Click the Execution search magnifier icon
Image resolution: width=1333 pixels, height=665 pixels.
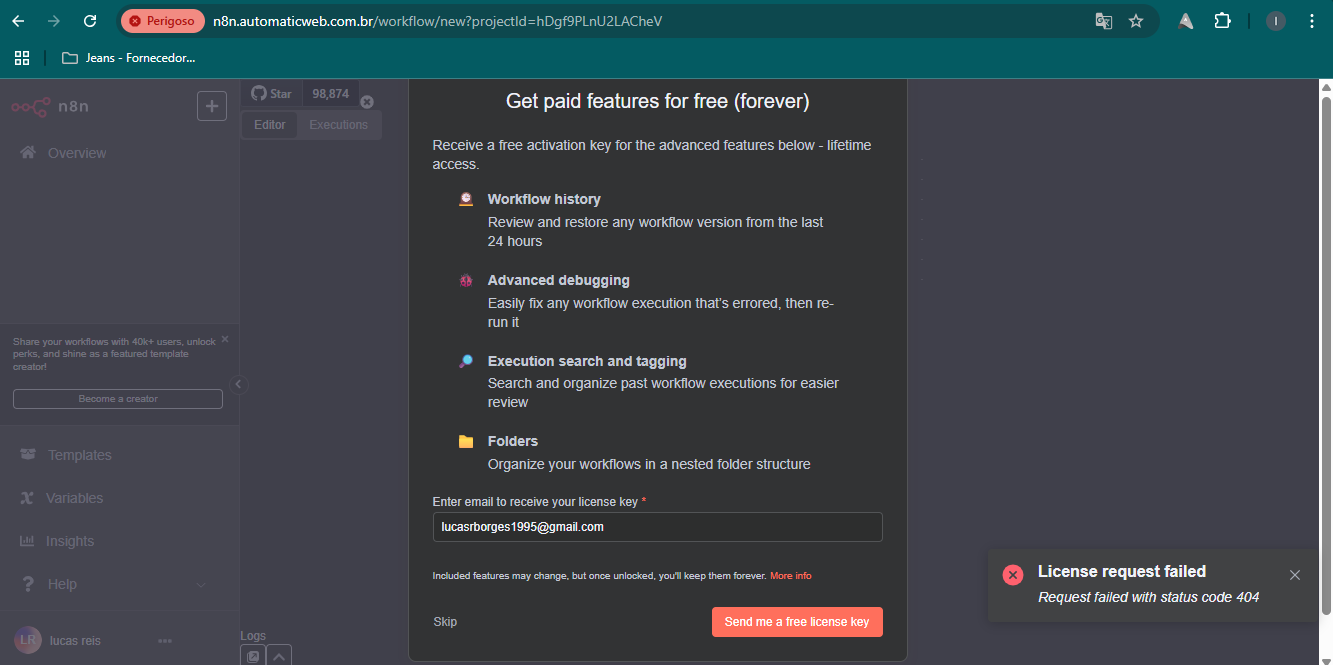coord(466,361)
